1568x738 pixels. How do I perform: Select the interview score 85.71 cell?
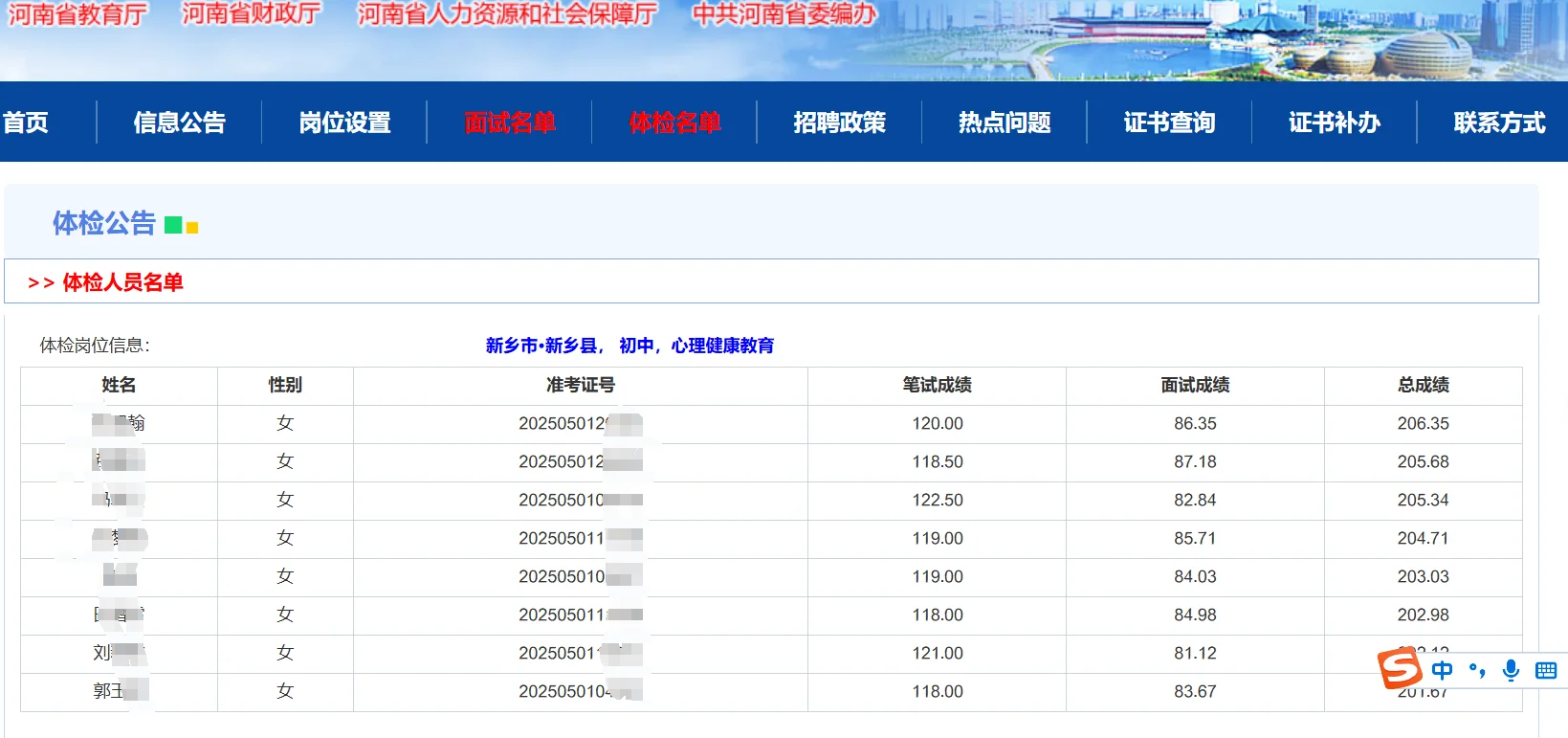1196,538
